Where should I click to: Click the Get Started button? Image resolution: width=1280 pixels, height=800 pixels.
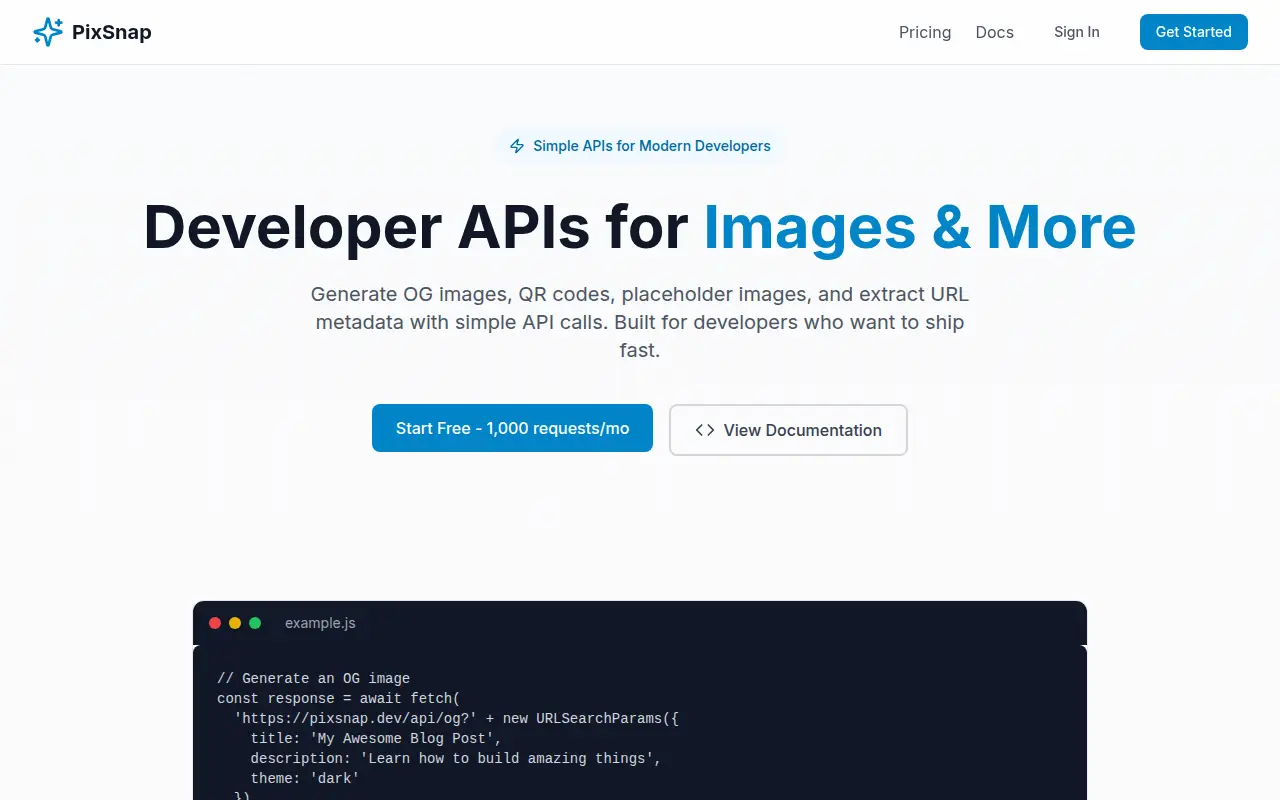(1194, 32)
